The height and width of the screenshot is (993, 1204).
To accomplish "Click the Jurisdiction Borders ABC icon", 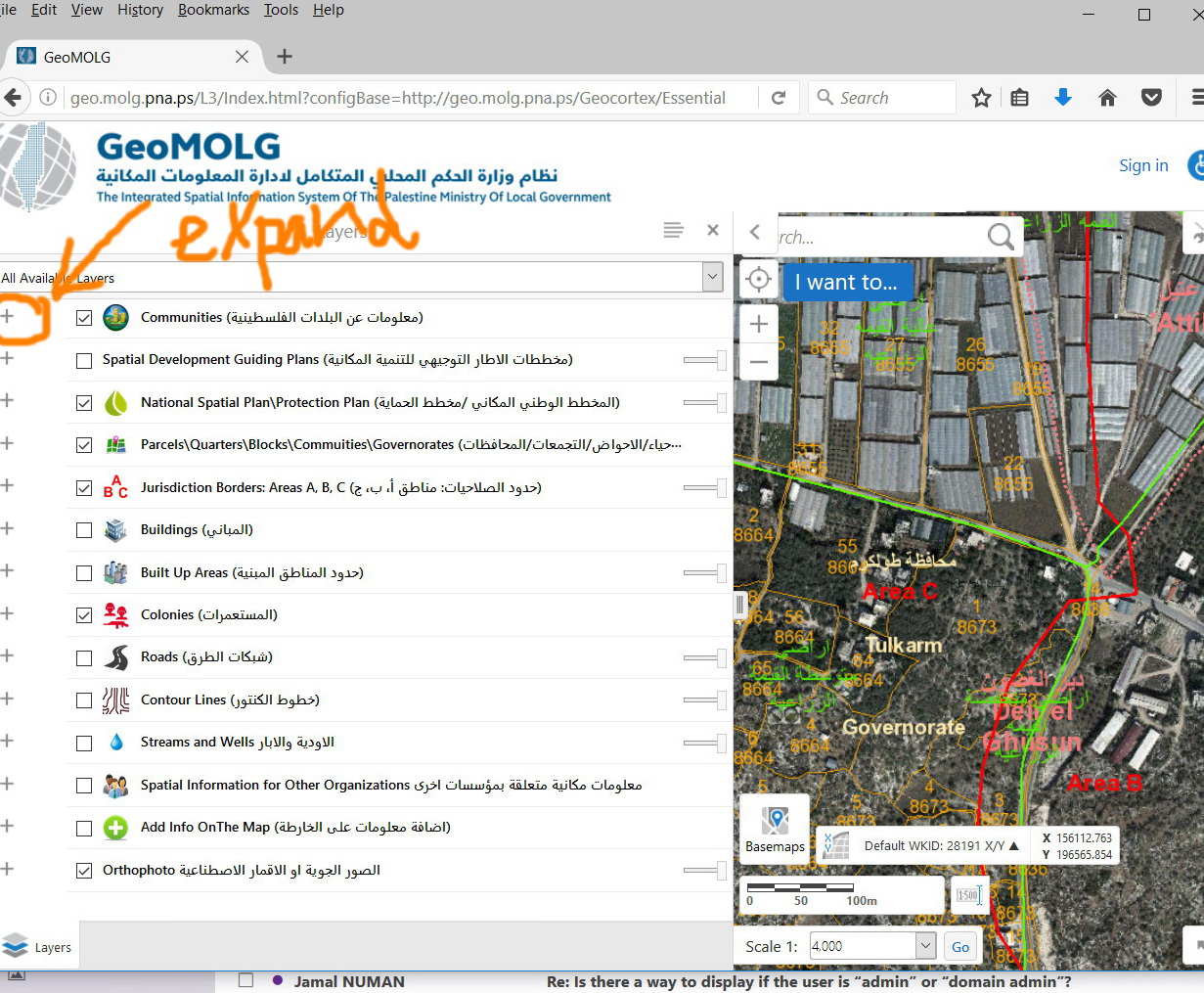I will pos(115,486).
